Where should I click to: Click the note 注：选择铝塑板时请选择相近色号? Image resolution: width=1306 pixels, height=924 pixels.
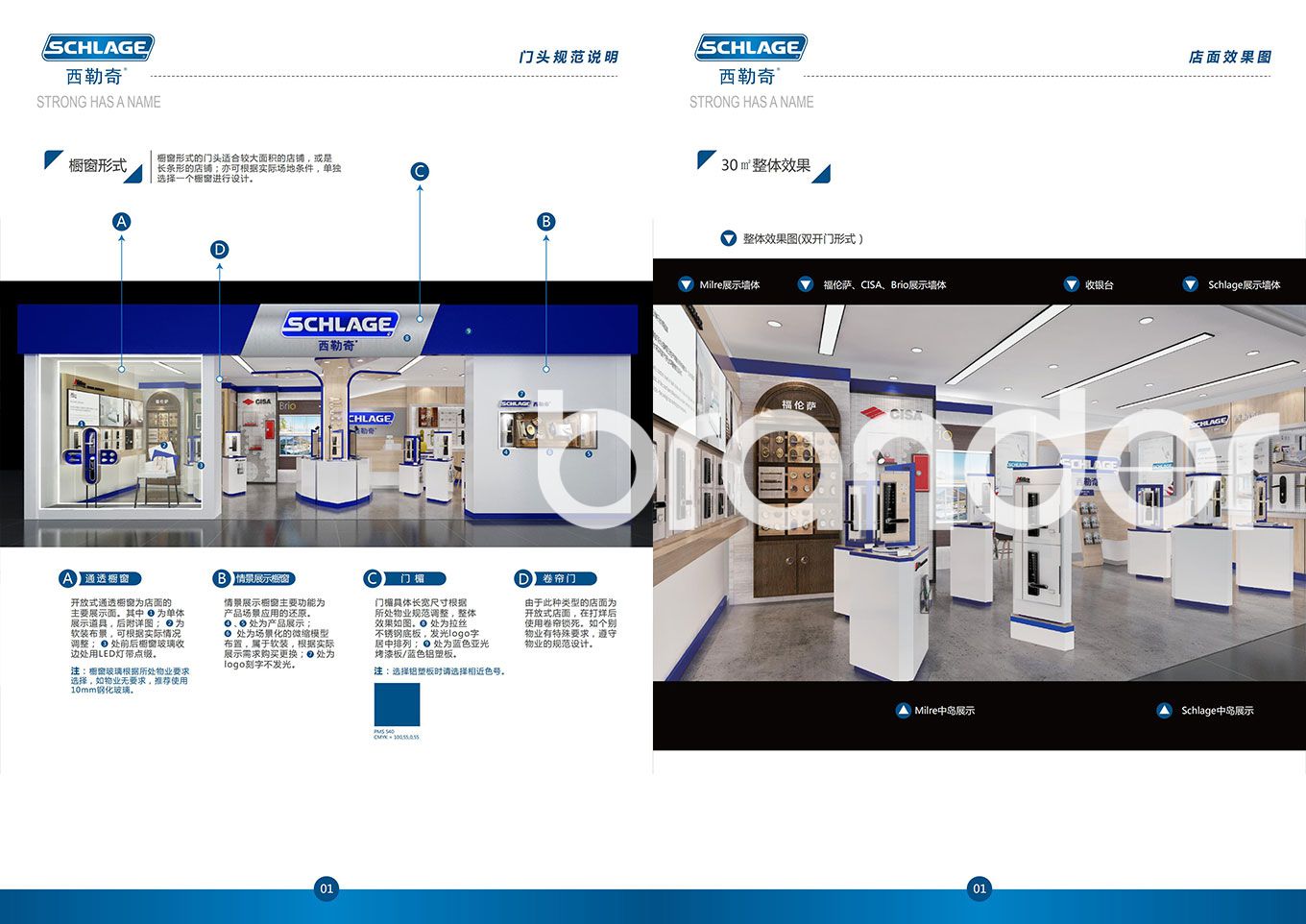coord(440,671)
